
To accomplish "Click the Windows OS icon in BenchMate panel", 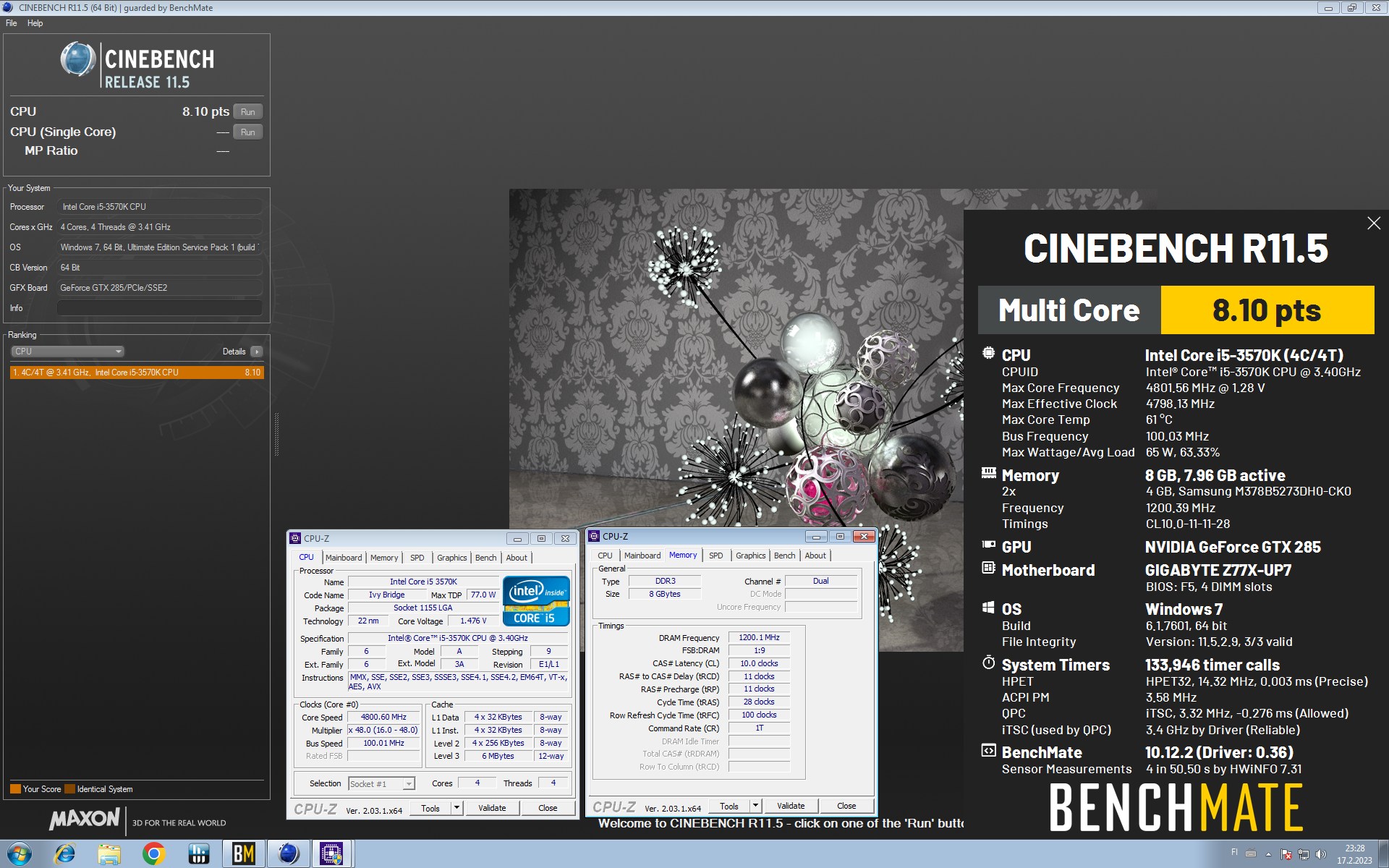I will coord(988,607).
